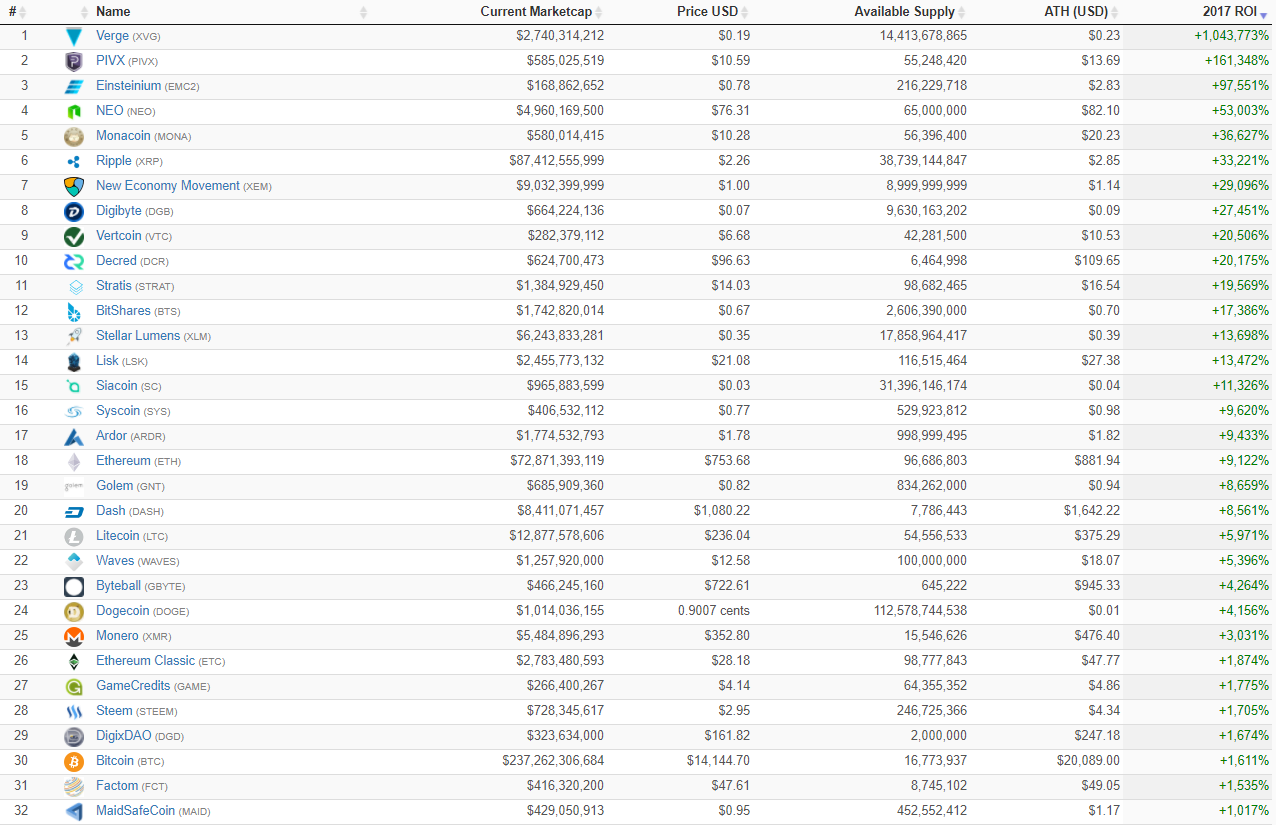
Task: Click the GameCredits logo icon
Action: (x=74, y=686)
